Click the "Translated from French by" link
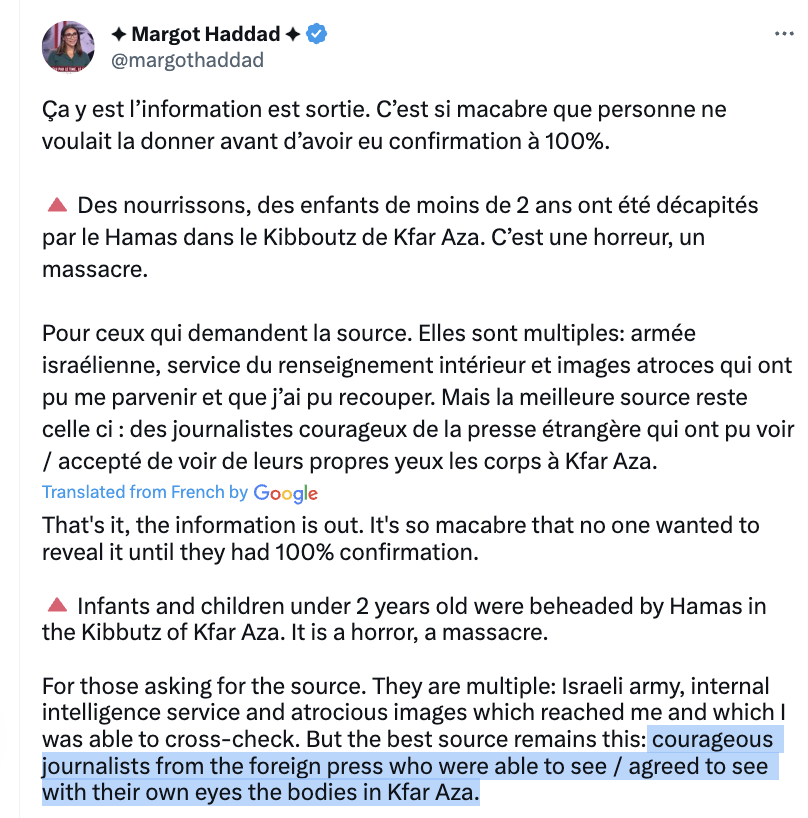The image size is (808, 818). 145,493
